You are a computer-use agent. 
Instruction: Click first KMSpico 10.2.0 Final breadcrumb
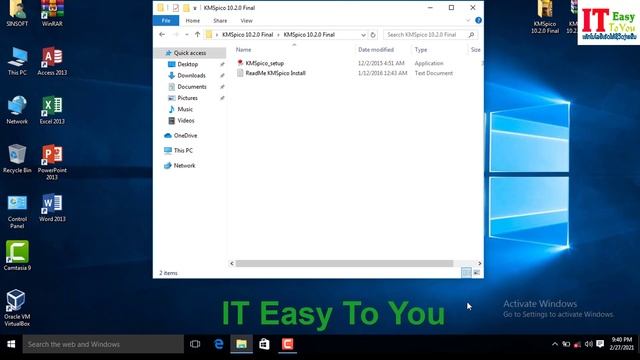pos(247,35)
